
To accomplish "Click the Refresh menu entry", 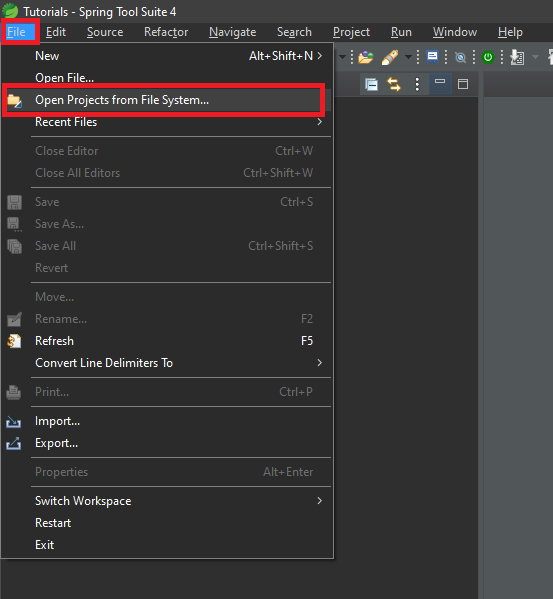I will point(167,341).
